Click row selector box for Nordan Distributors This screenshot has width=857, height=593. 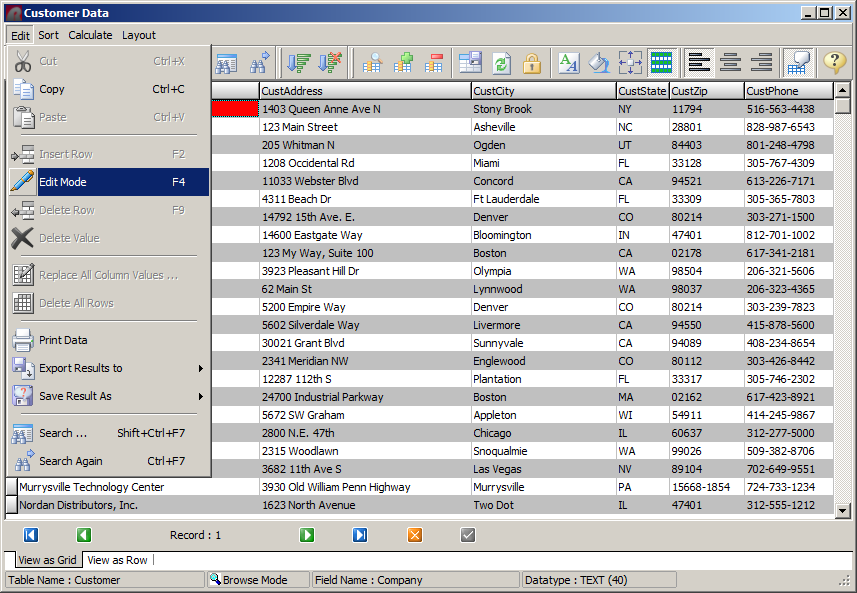point(12,506)
